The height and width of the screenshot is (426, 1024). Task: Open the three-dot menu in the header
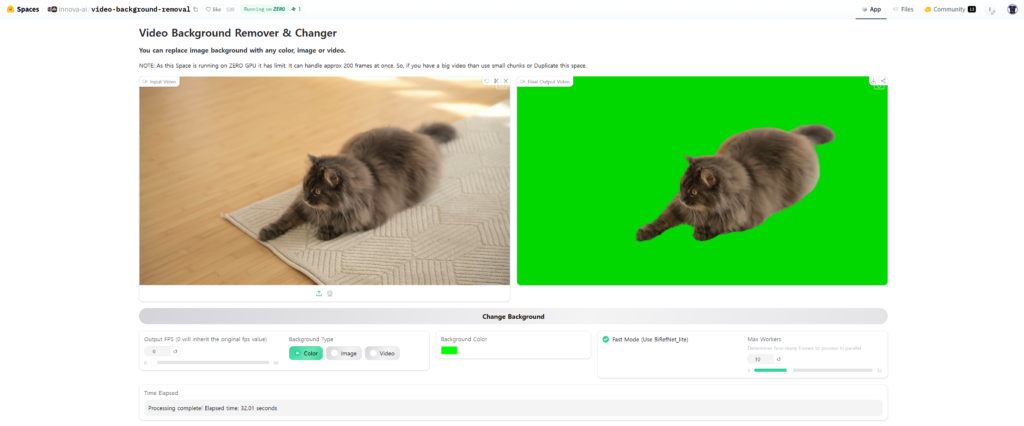coord(991,9)
